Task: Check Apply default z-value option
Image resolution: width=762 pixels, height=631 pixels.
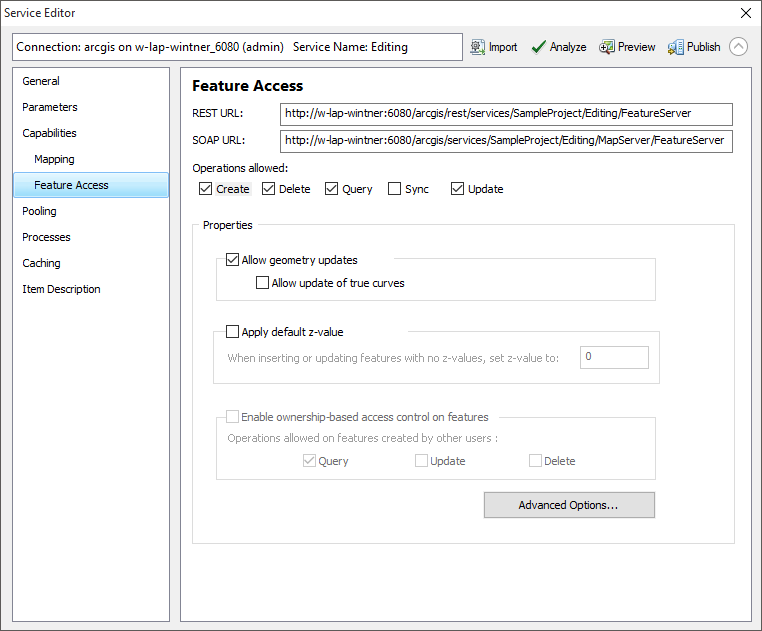Action: [x=233, y=332]
